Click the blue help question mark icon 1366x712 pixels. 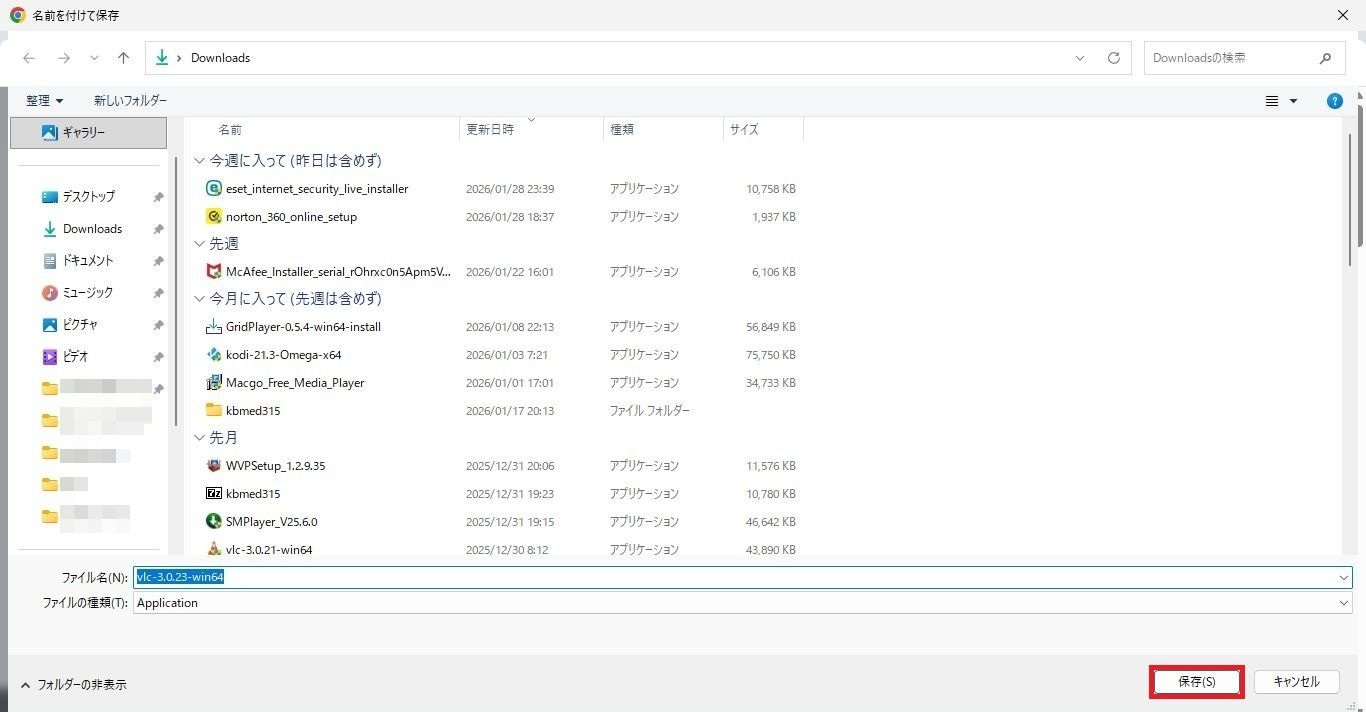click(1334, 101)
